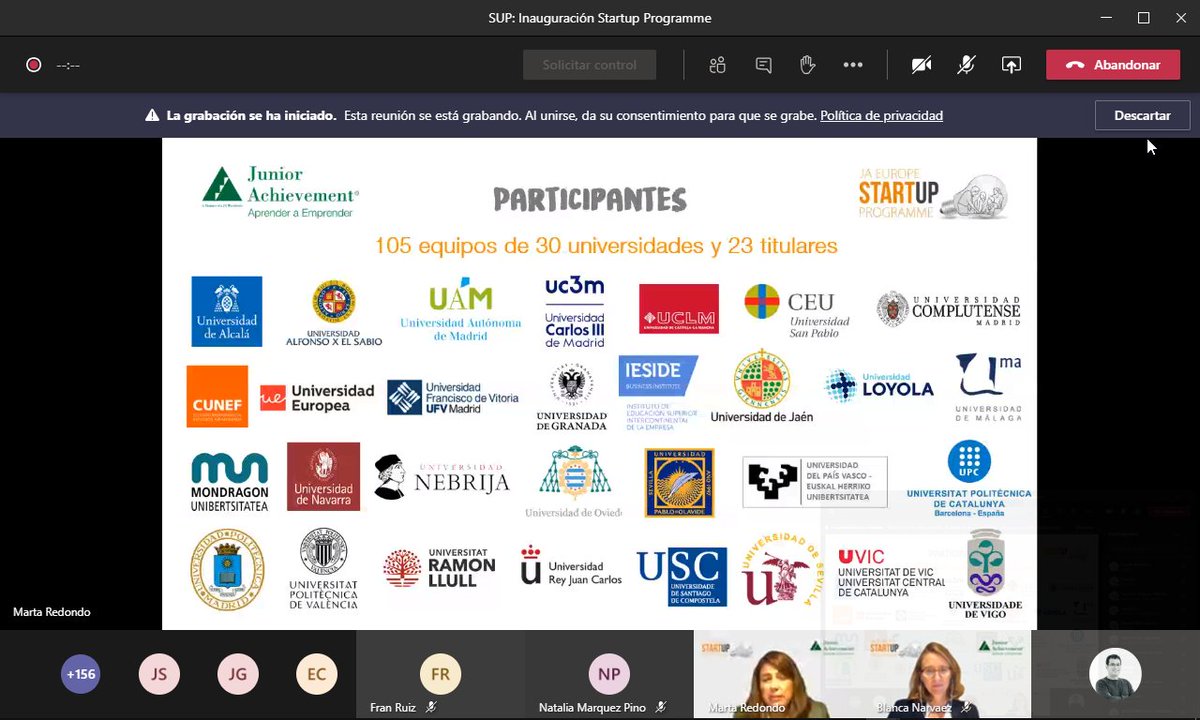Click the Universidad Nebrija logo
This screenshot has width=1200, height=720.
442,478
